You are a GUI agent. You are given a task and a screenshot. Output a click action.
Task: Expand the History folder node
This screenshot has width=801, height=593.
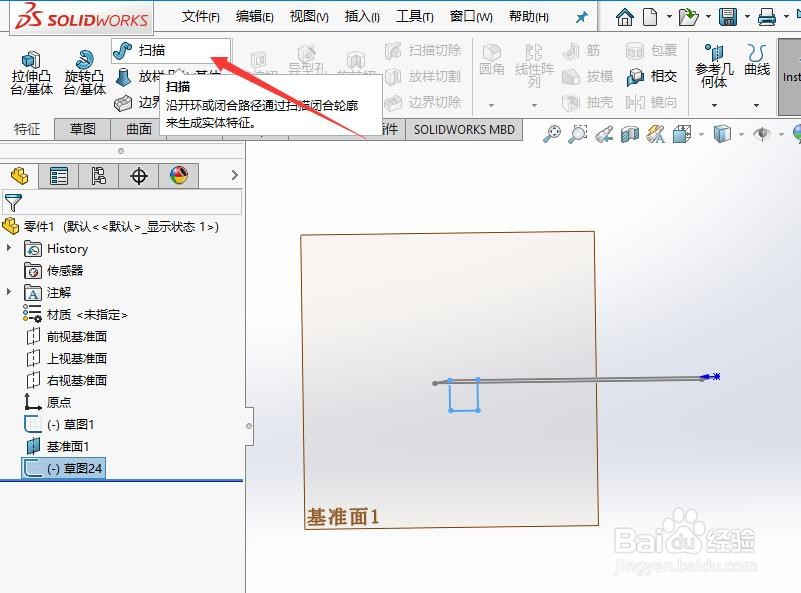tap(9, 248)
